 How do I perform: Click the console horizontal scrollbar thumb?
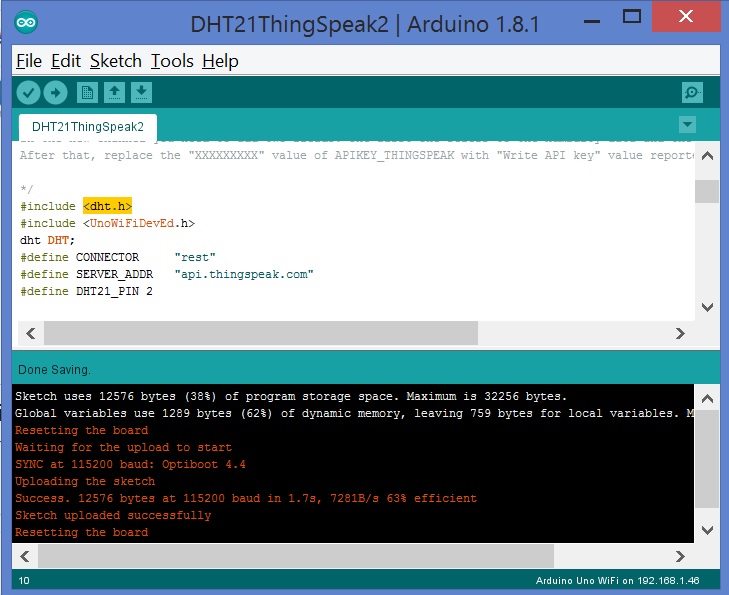296,556
